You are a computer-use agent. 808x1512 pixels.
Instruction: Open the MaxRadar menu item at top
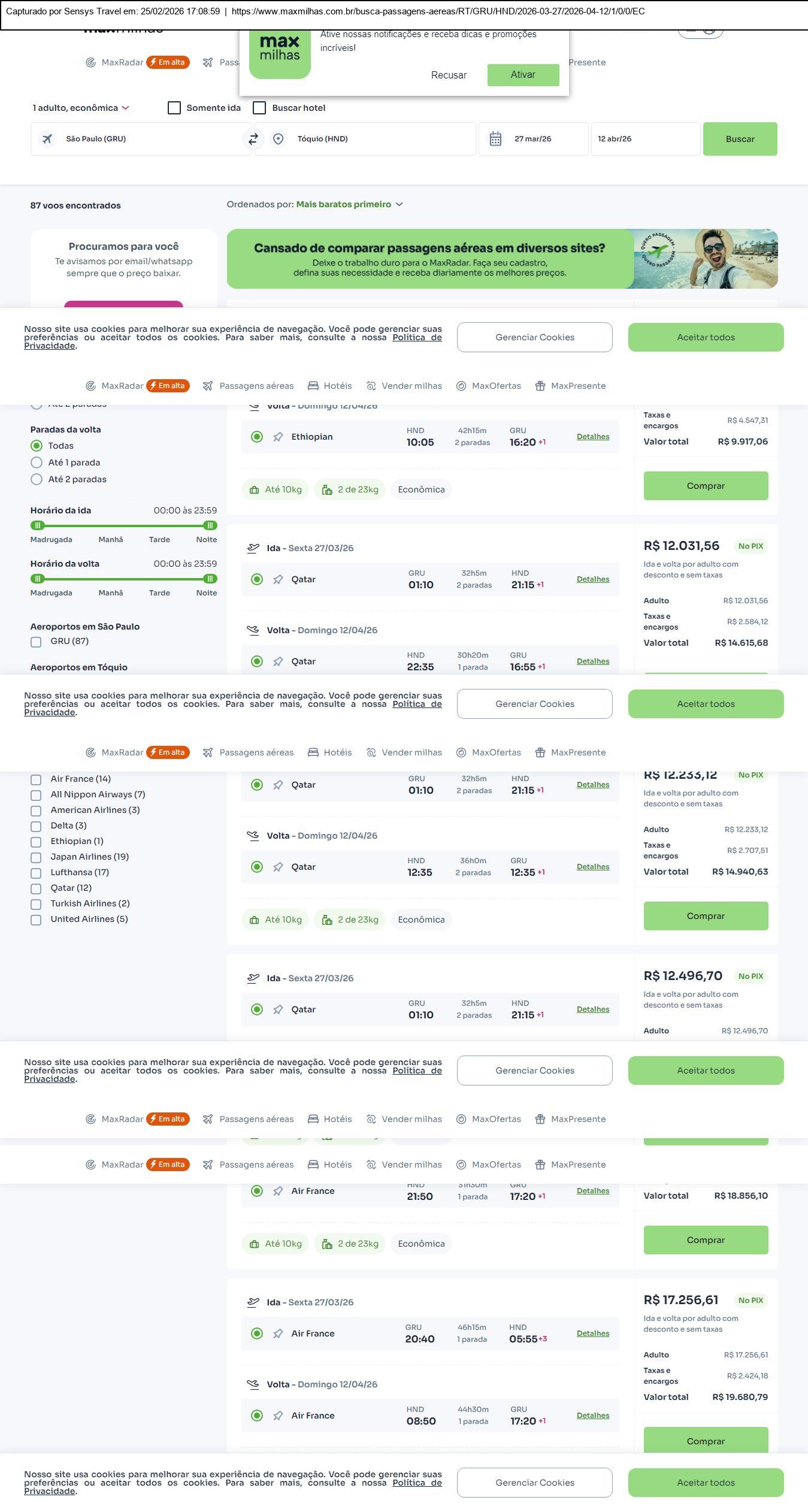122,62
